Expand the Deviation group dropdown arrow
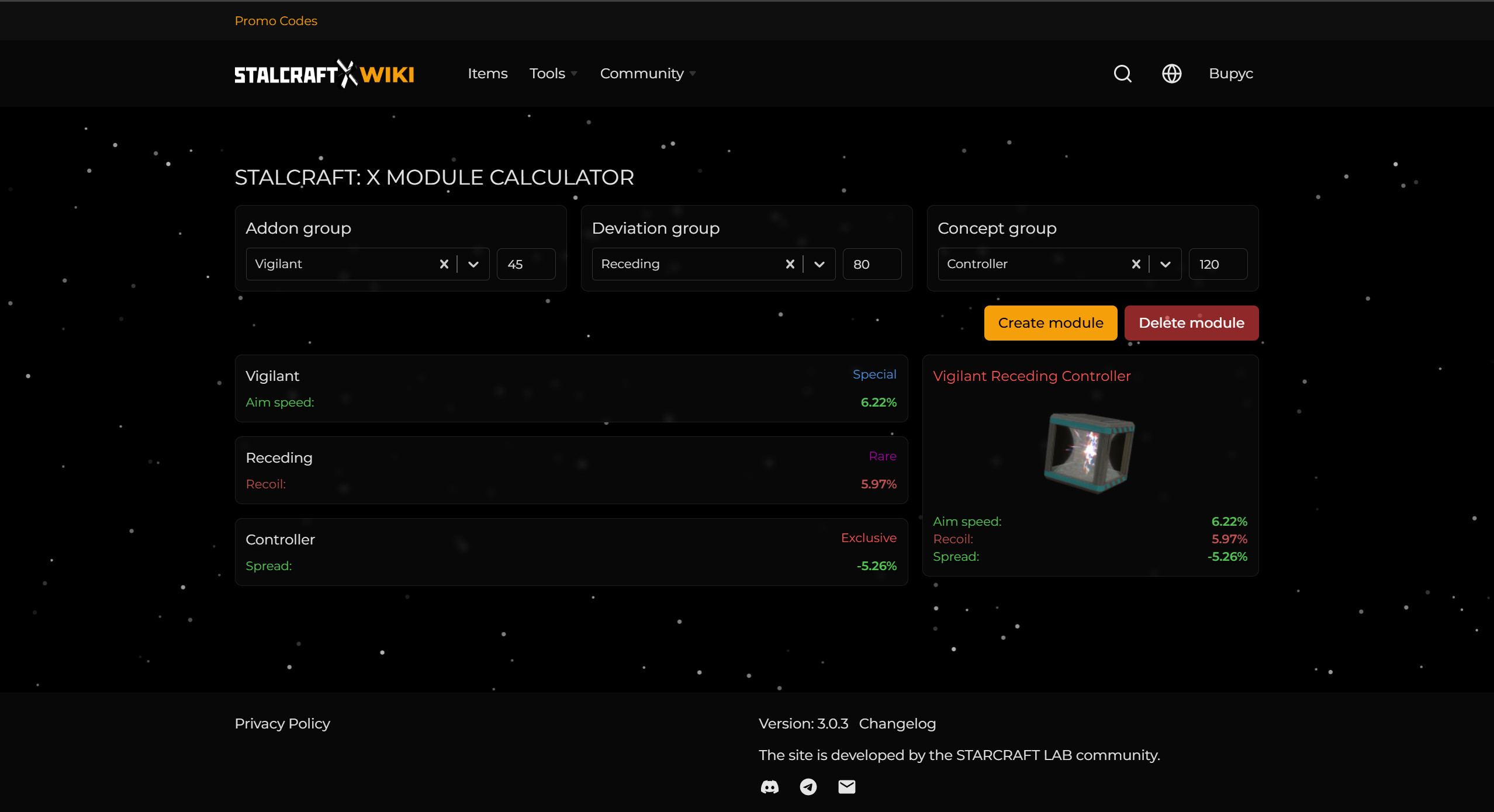The height and width of the screenshot is (812, 1494). click(x=819, y=264)
